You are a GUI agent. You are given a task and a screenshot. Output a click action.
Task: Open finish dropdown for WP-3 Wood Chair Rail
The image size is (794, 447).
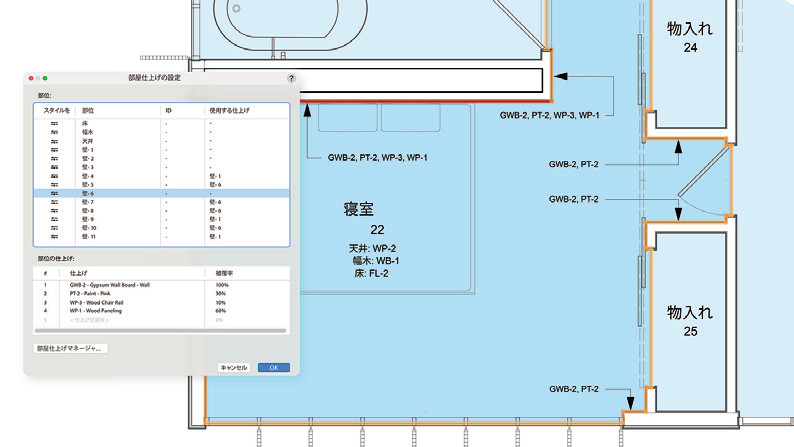click(x=96, y=303)
